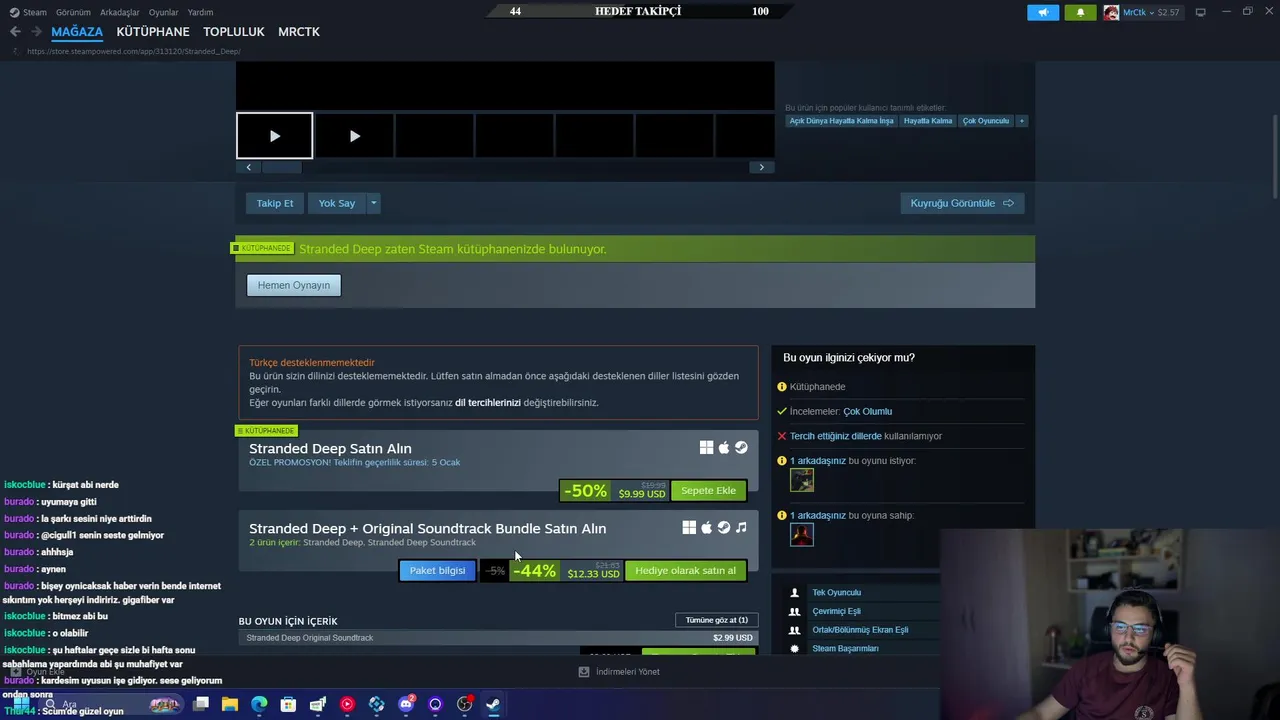Click SteamOS icon in Stranded Deep purchase box

741,448
